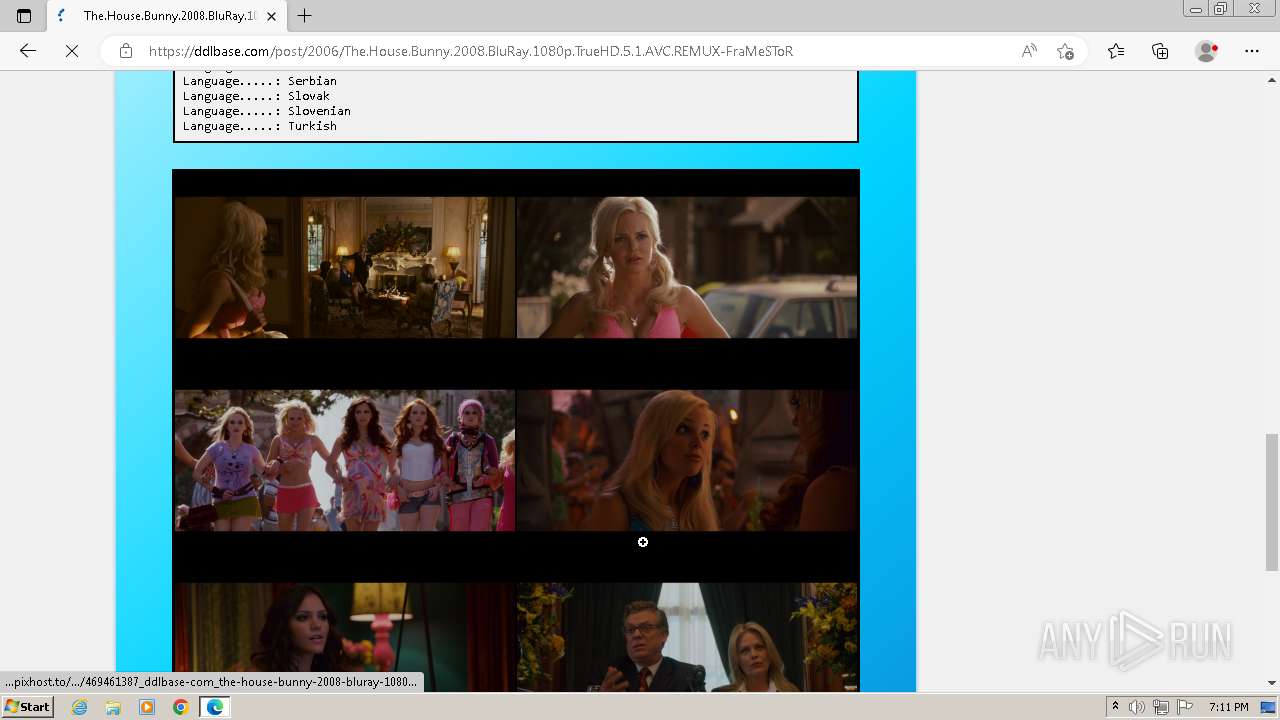Open the Windows Start menu
Viewport: 1280px width, 720px height.
(x=28, y=707)
